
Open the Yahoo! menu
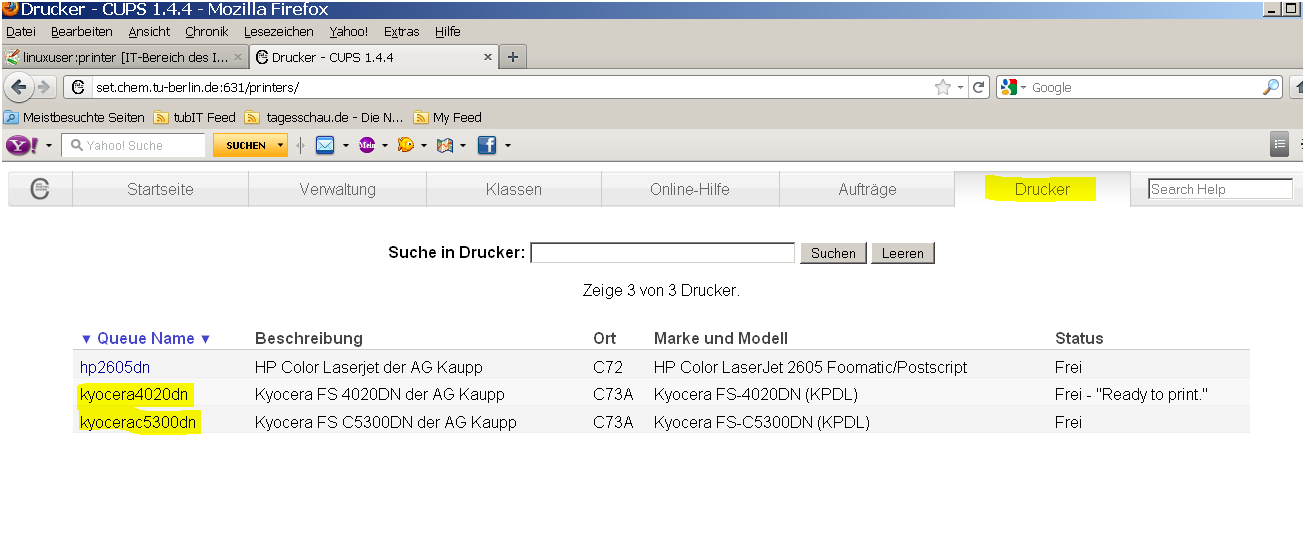tap(349, 32)
